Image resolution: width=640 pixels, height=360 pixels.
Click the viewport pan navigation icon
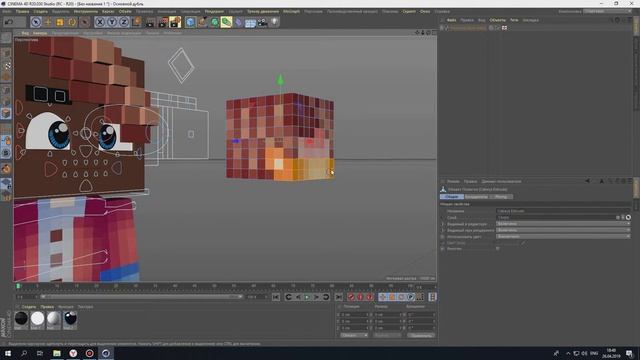coord(417,33)
